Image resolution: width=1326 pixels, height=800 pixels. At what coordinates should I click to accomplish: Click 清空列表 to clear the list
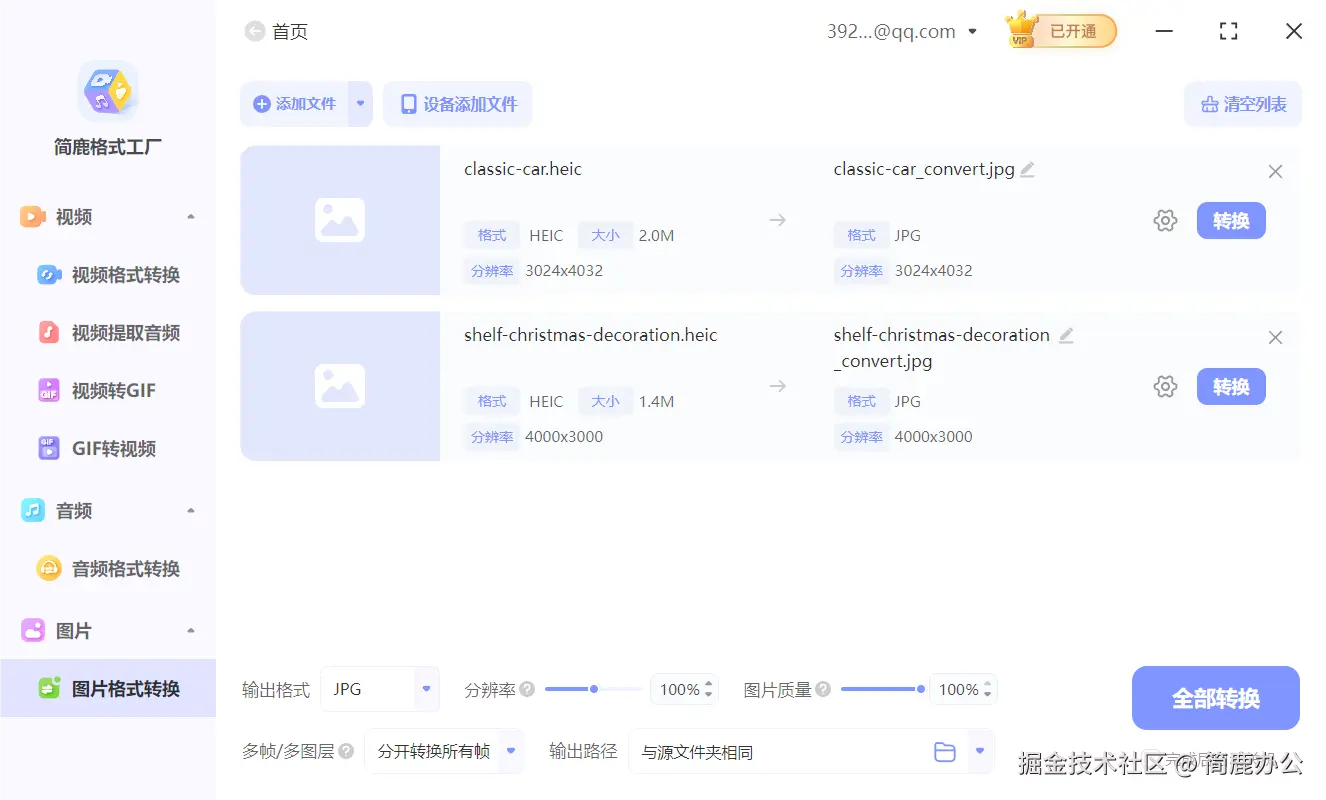tap(1242, 103)
